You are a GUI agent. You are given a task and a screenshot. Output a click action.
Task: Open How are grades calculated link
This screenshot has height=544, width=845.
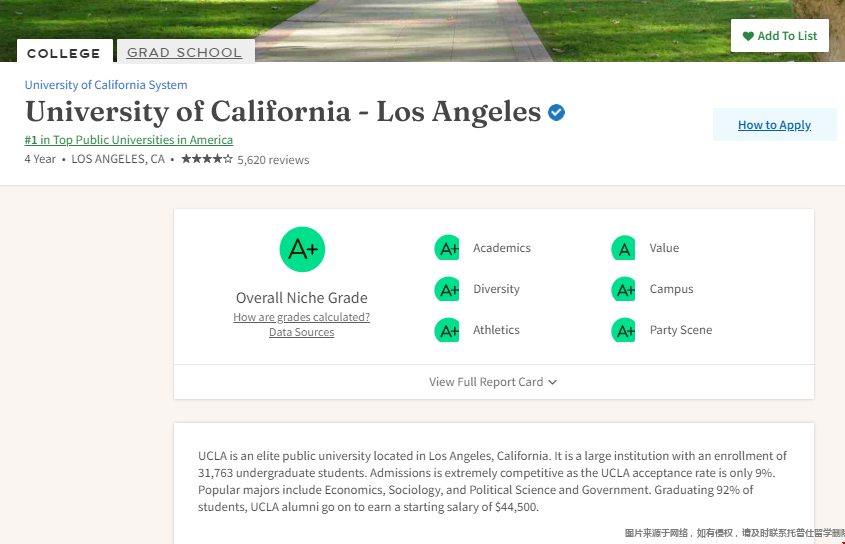302,317
